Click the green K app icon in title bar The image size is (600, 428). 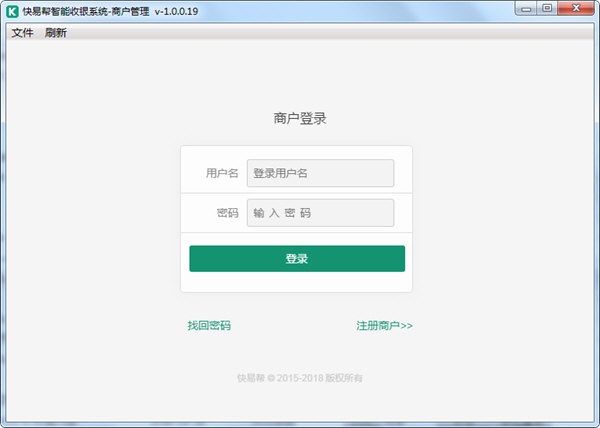12,11
